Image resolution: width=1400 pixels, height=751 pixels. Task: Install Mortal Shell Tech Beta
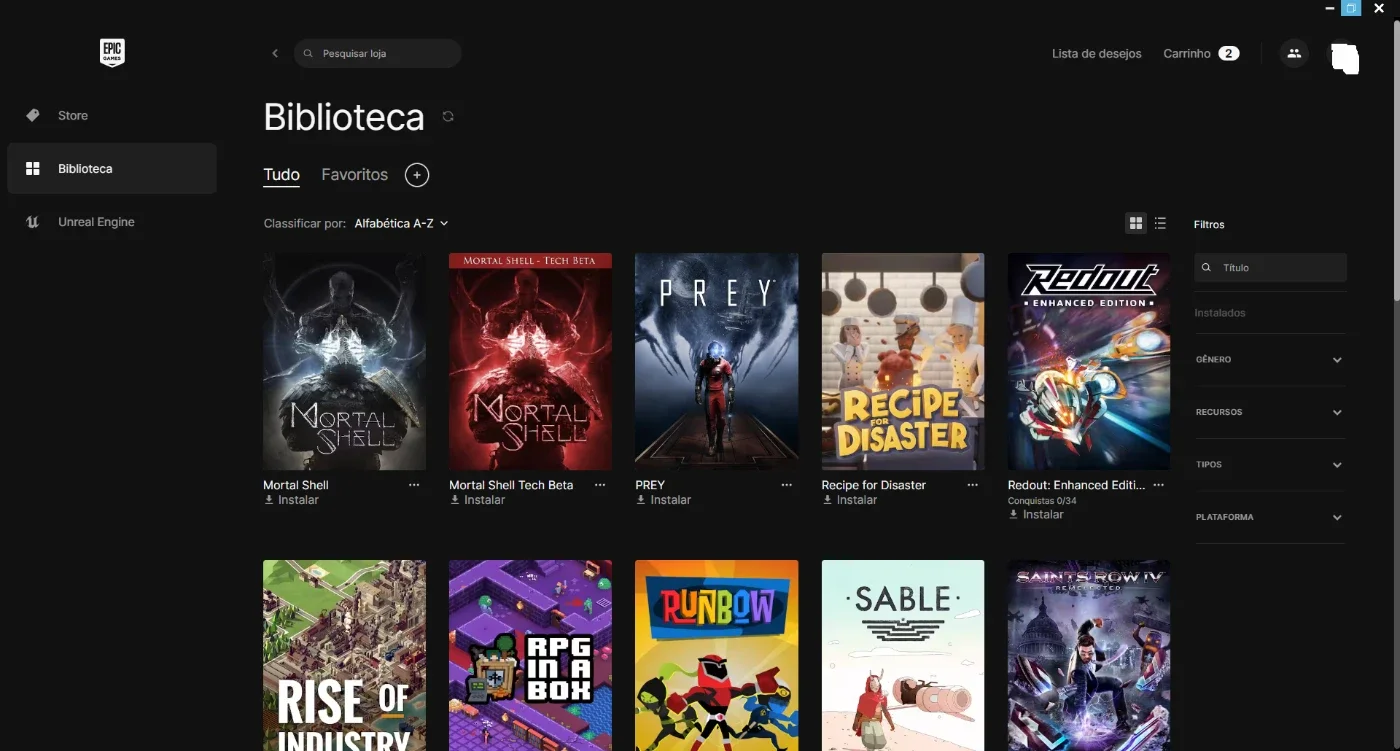pos(477,500)
